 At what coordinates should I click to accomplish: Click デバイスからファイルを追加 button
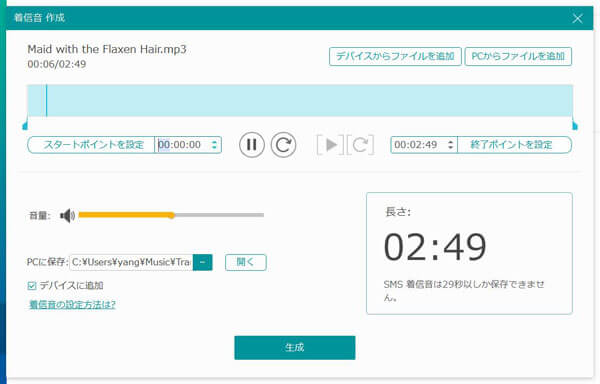point(395,57)
